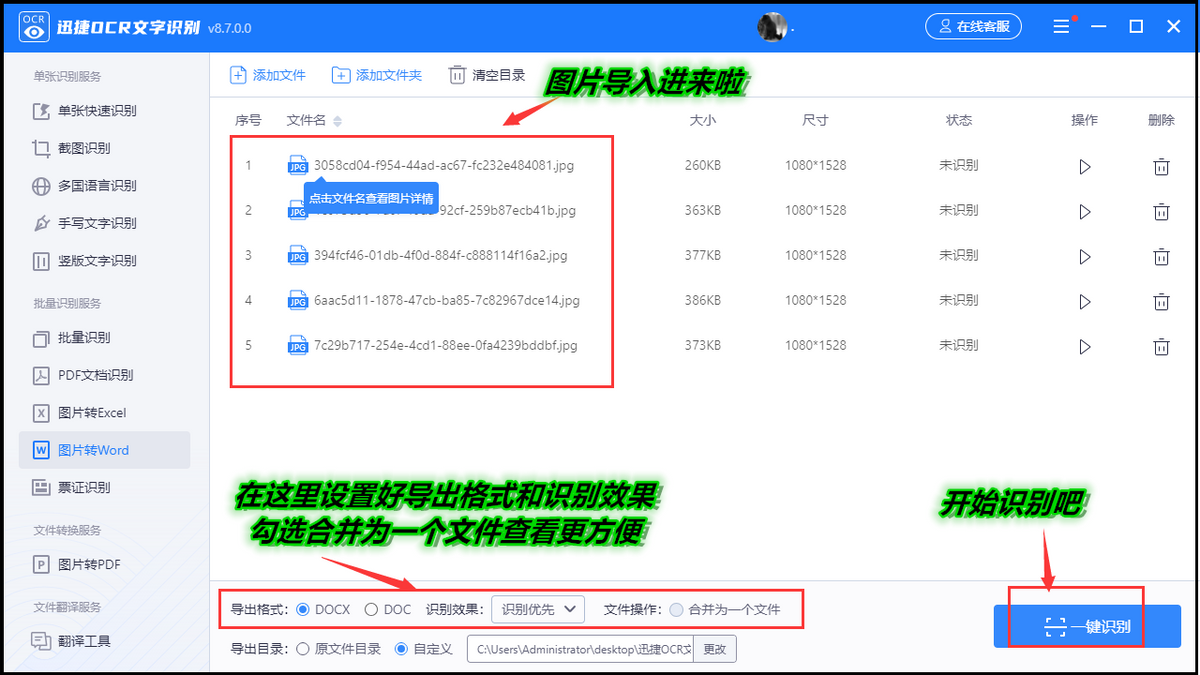
Task: Click 一键识别 button
Action: pos(1087,627)
